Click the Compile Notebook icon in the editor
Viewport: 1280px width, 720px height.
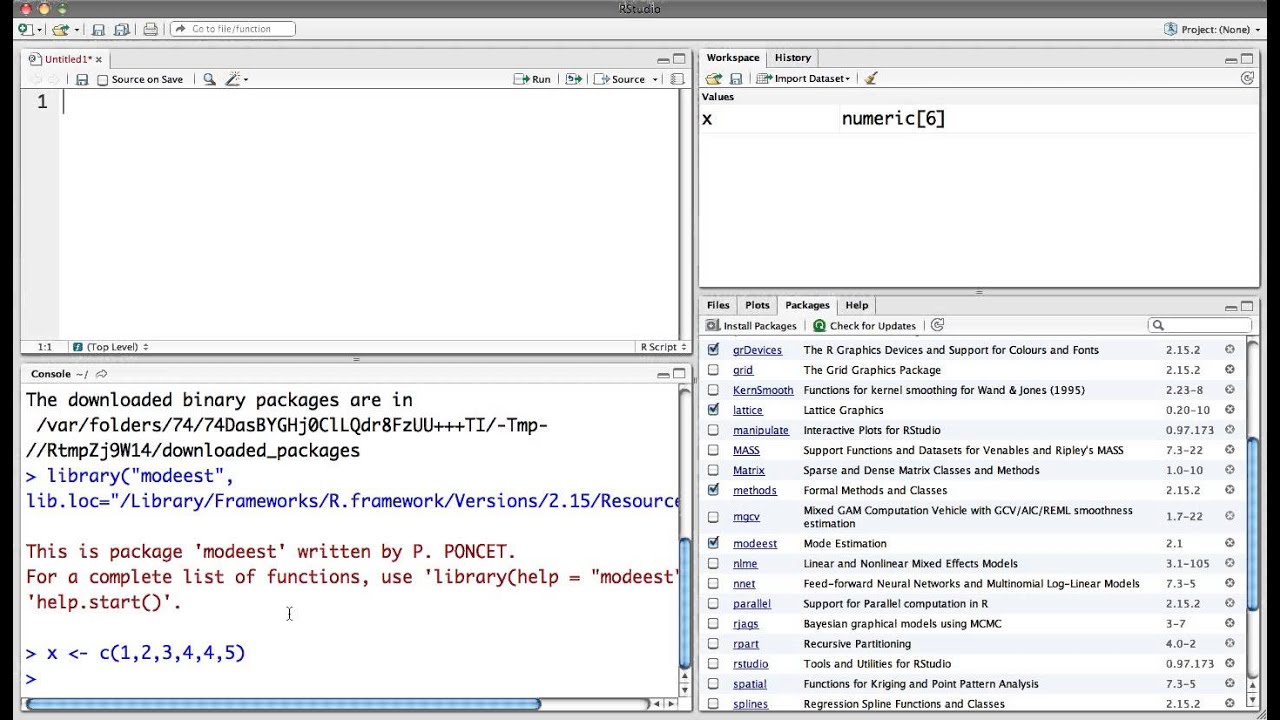tap(677, 79)
